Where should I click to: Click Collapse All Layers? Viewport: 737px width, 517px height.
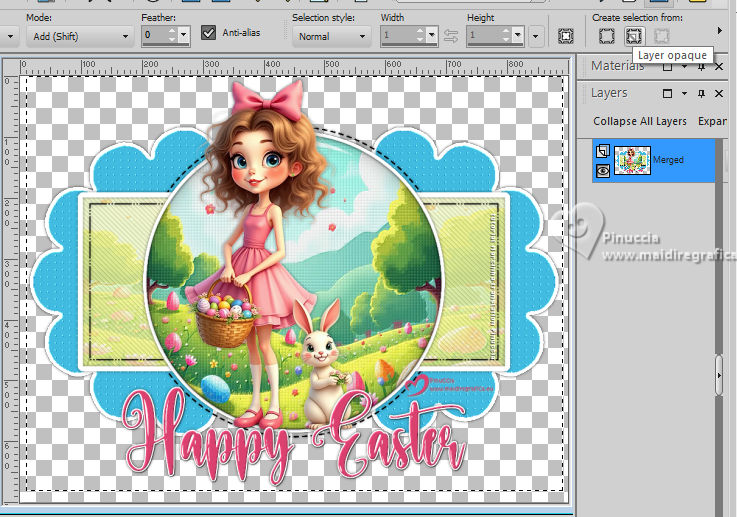coord(639,121)
